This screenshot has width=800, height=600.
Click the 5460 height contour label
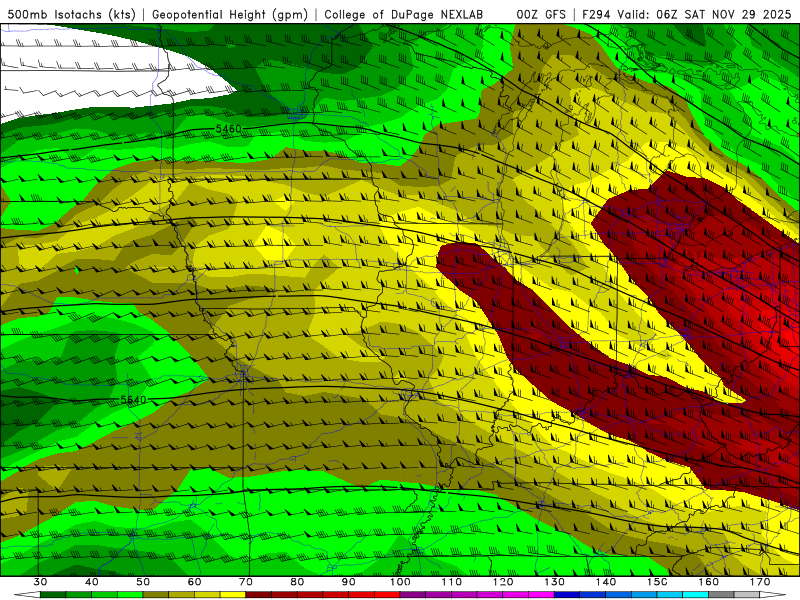pos(228,129)
